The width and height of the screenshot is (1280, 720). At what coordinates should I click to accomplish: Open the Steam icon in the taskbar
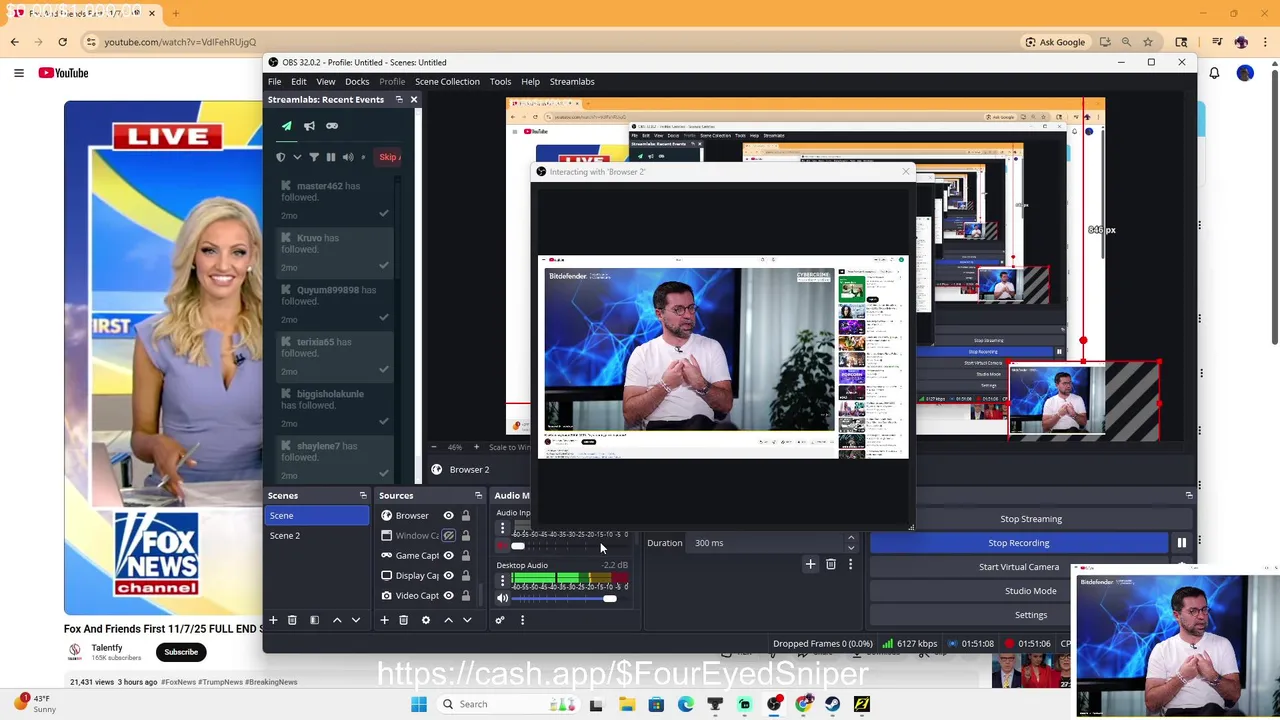click(x=832, y=704)
